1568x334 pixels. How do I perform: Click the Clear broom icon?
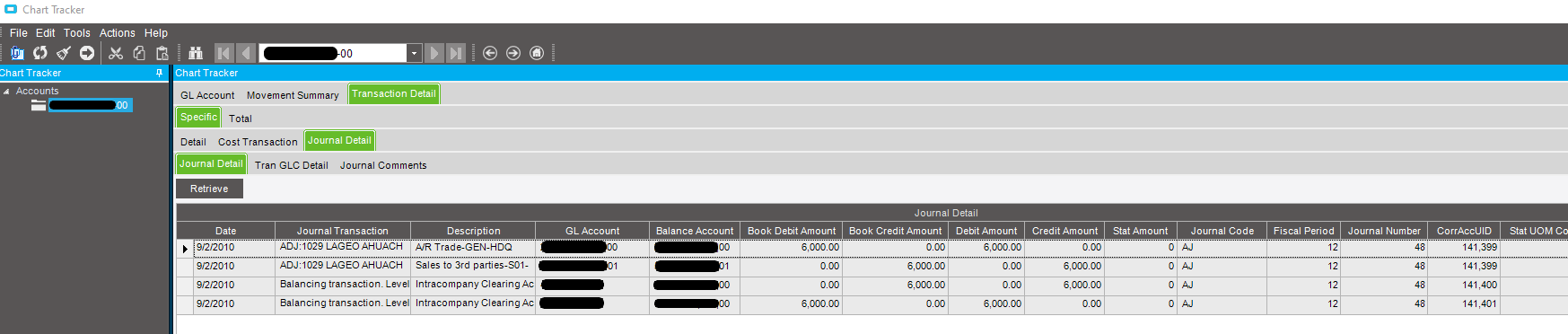click(64, 53)
